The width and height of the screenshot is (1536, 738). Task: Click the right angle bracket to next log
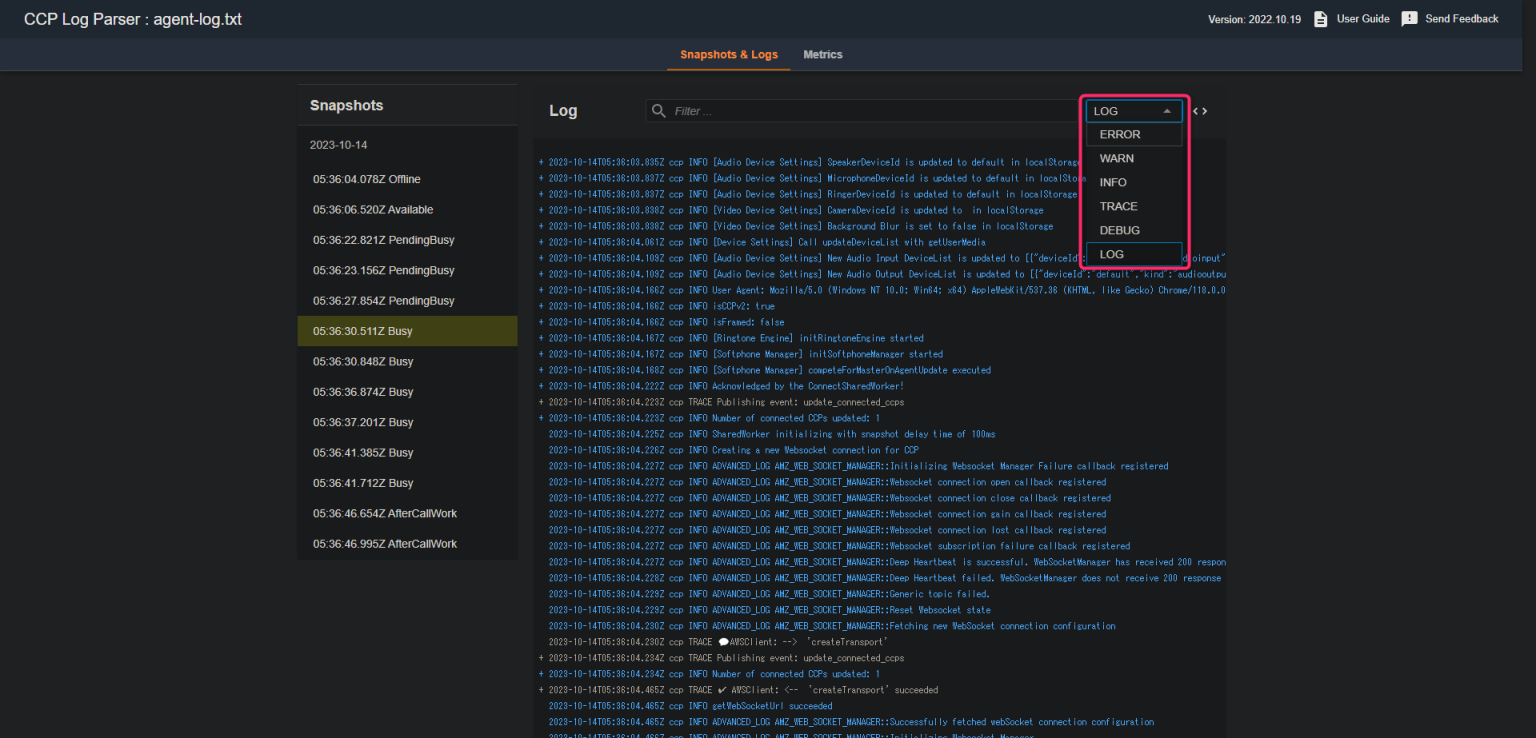click(1204, 111)
